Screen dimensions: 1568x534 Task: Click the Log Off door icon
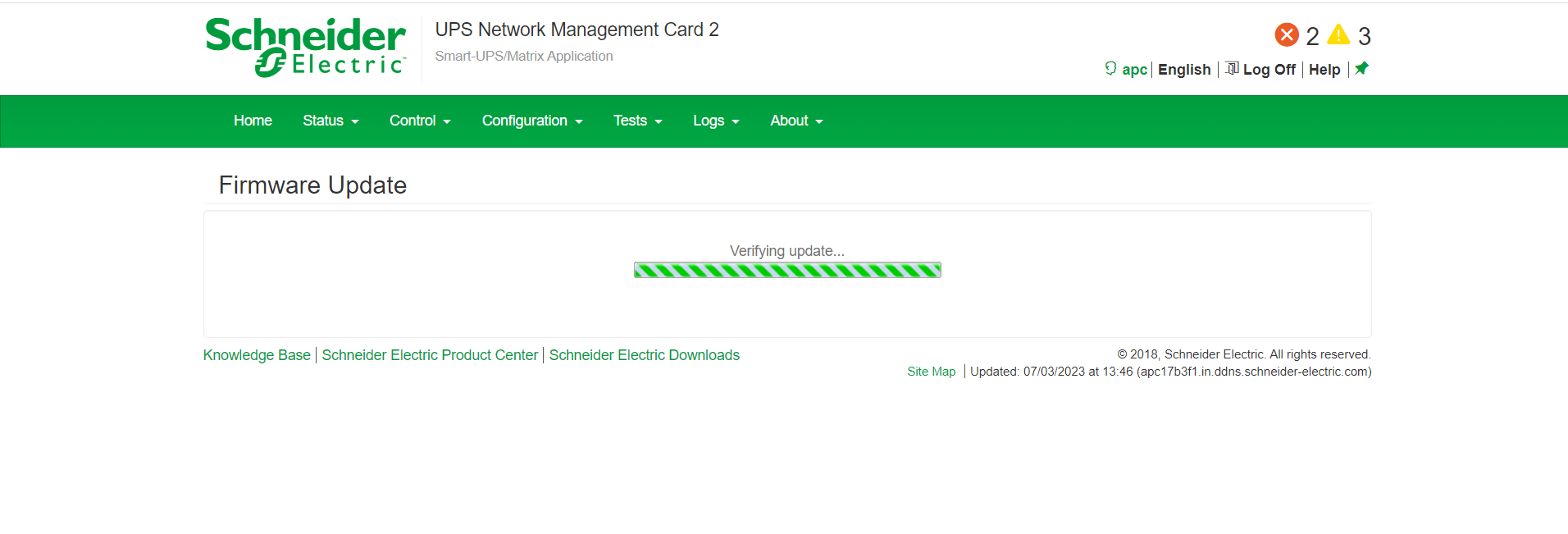1232,69
